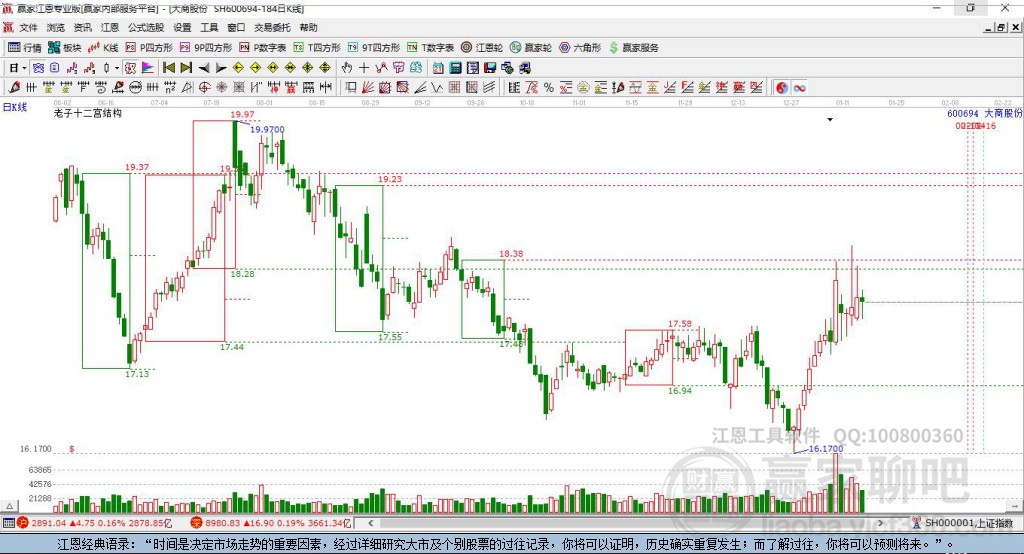Click the 19.9700 high price marker
1024x554 pixels.
[268, 129]
